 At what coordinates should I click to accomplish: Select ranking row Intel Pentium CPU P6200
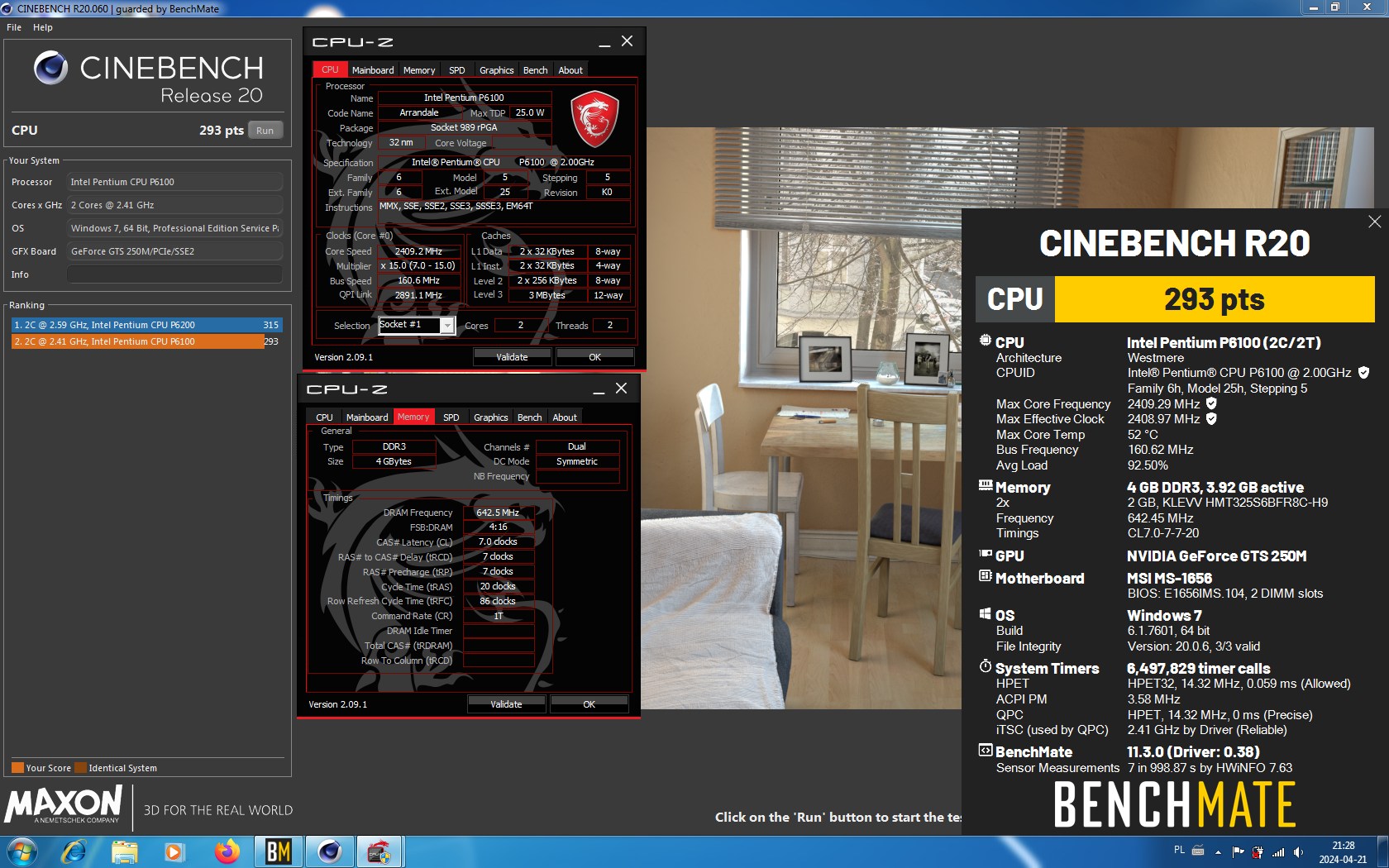coord(146,325)
